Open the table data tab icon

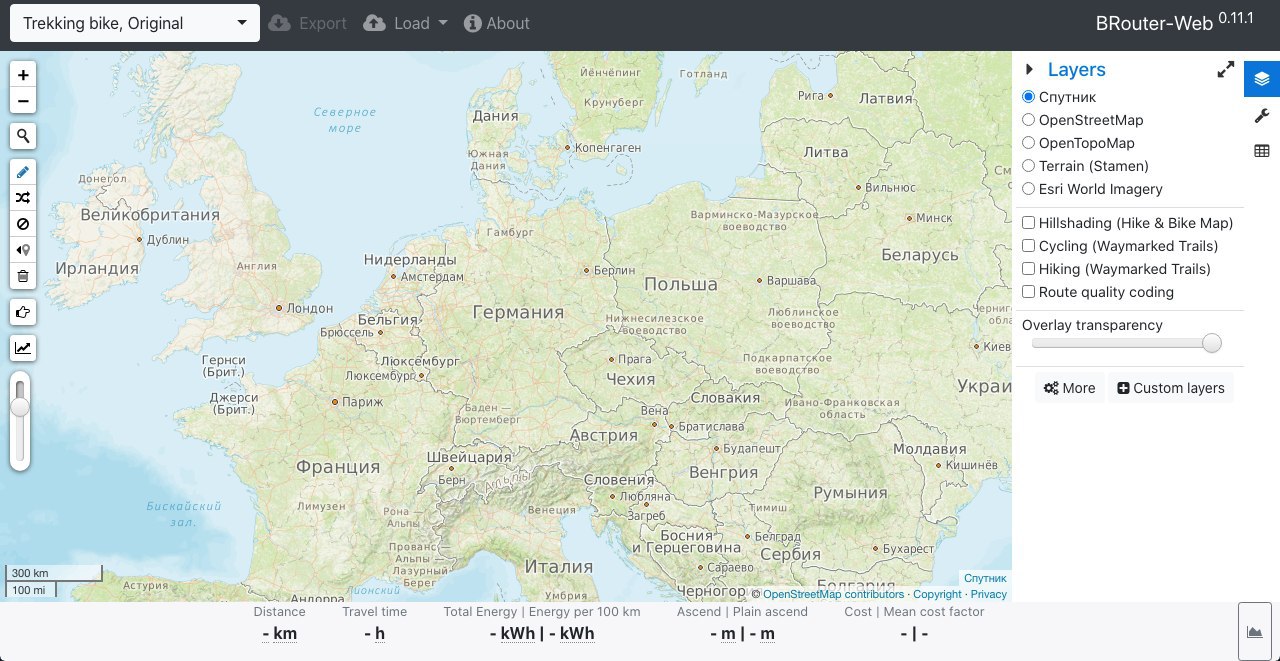click(1262, 151)
